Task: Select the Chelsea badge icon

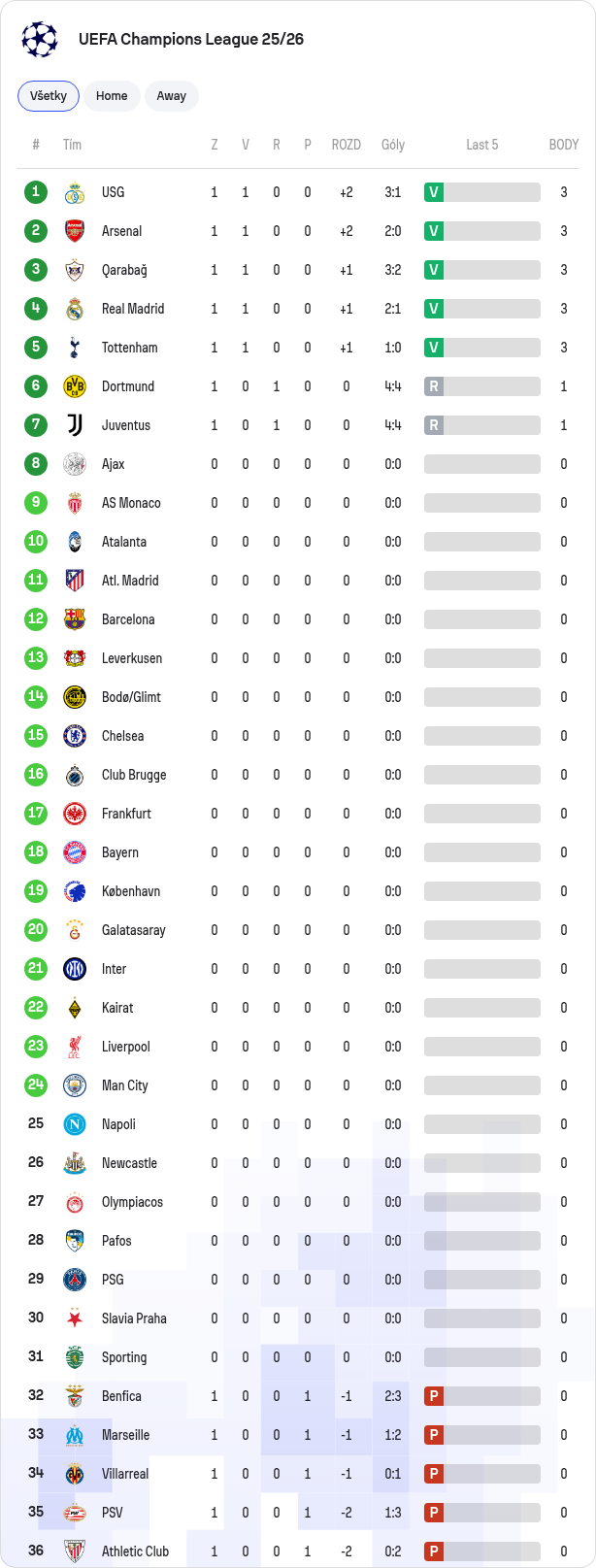Action: tap(75, 736)
